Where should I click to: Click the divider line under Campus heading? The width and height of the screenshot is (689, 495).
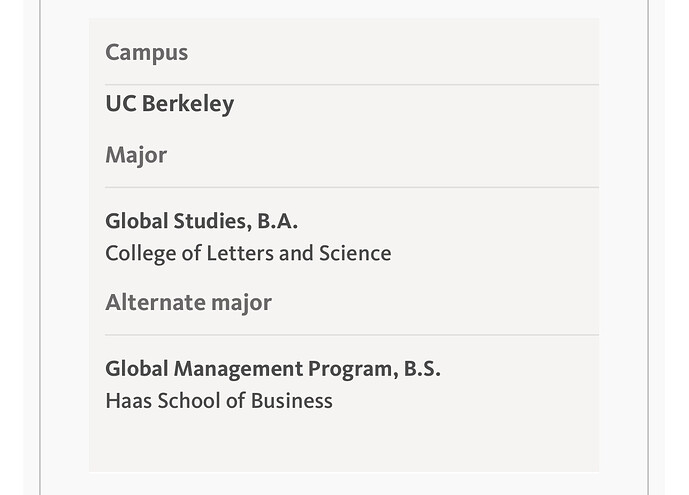click(351, 85)
